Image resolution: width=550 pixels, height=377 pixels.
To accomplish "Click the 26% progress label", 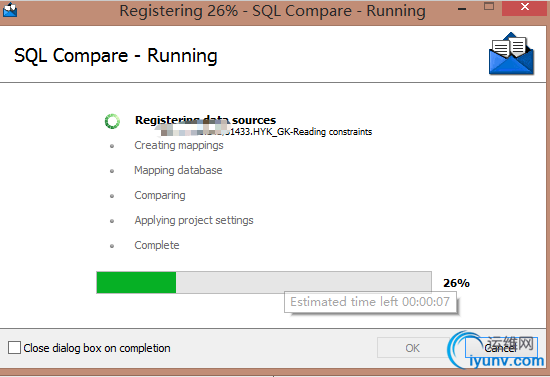I will click(x=456, y=283).
